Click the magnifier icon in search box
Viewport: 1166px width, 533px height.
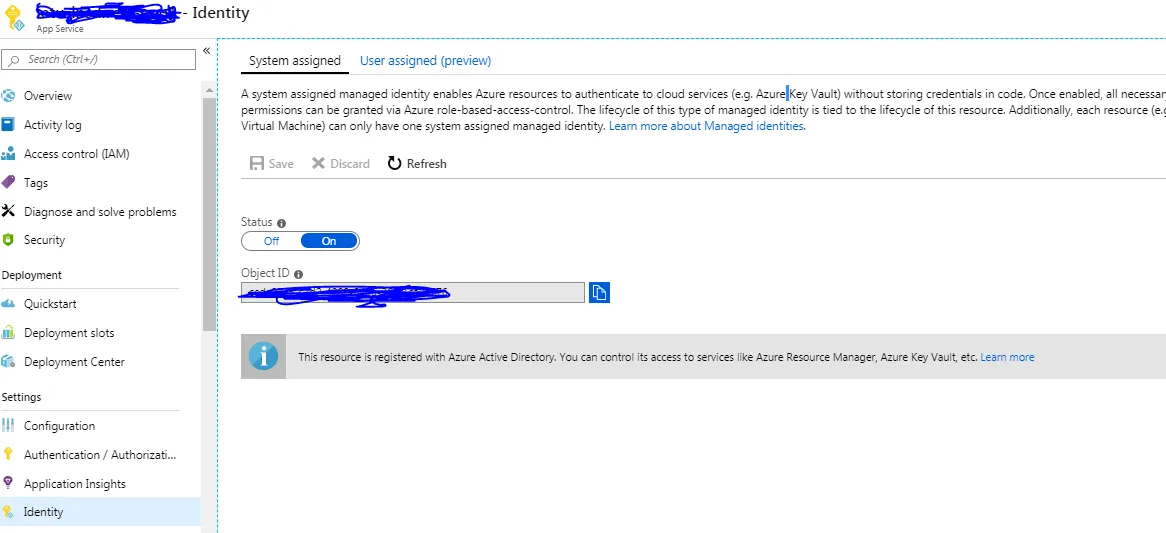click(15, 59)
